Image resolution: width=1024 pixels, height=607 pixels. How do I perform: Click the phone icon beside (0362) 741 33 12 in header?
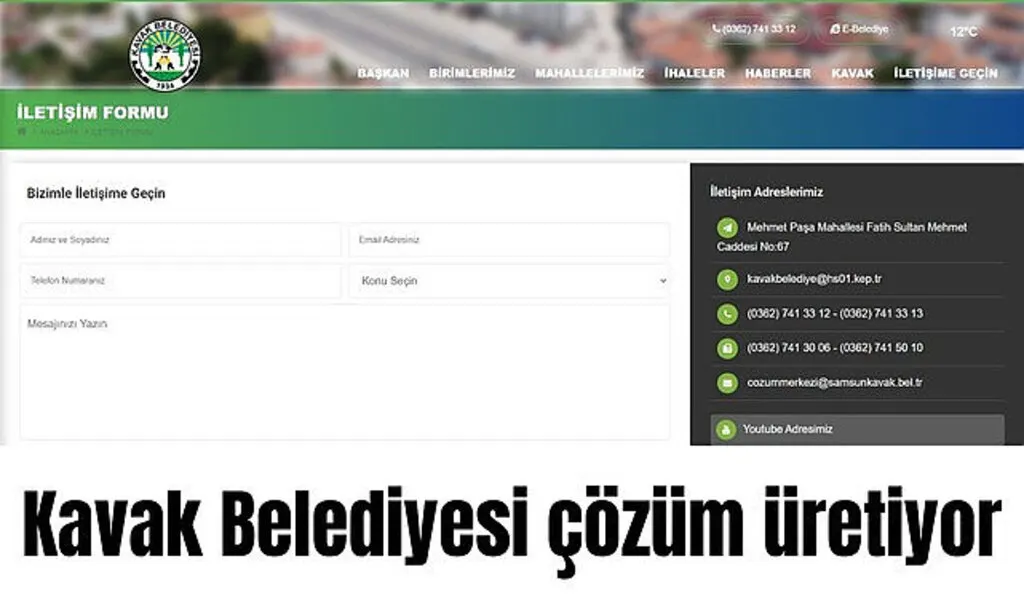click(x=716, y=29)
